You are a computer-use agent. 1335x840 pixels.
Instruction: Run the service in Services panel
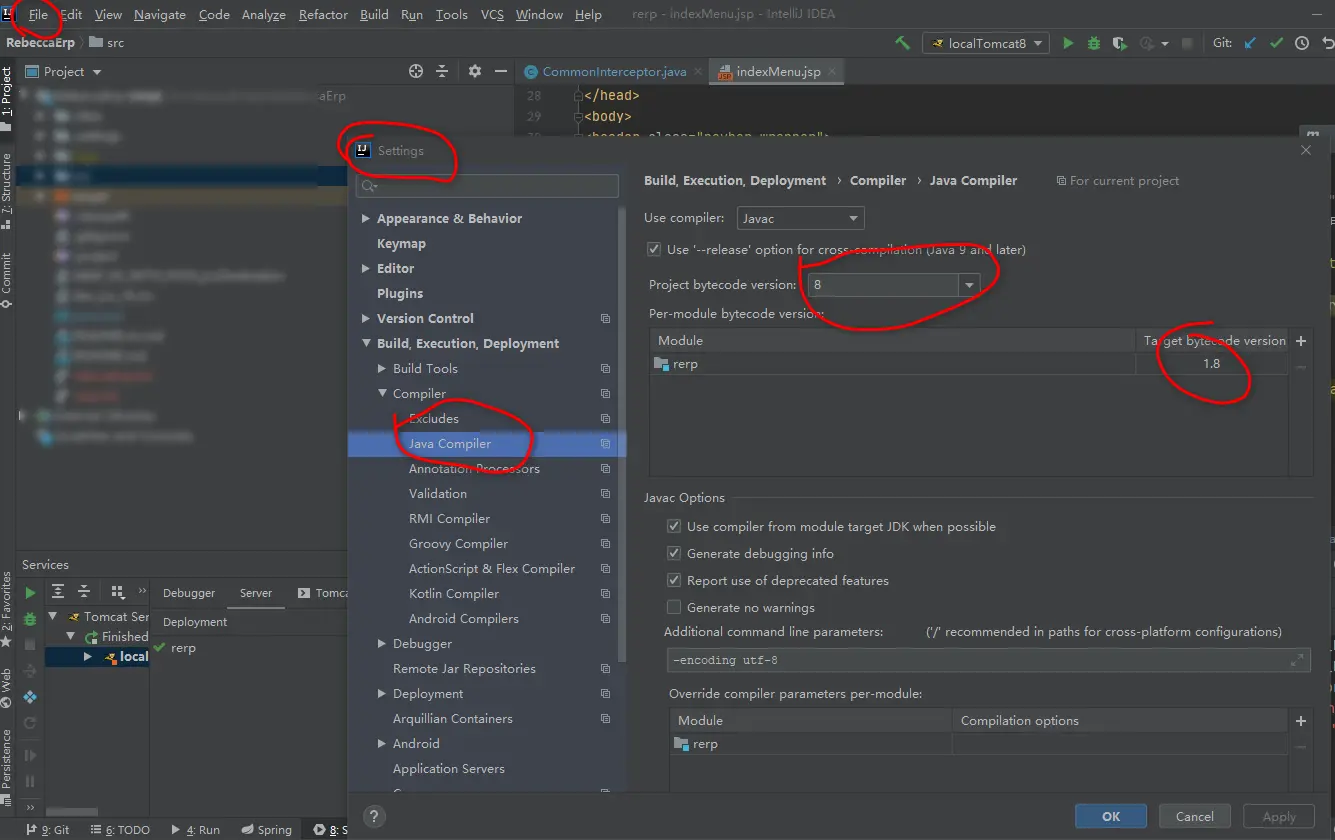[30, 592]
